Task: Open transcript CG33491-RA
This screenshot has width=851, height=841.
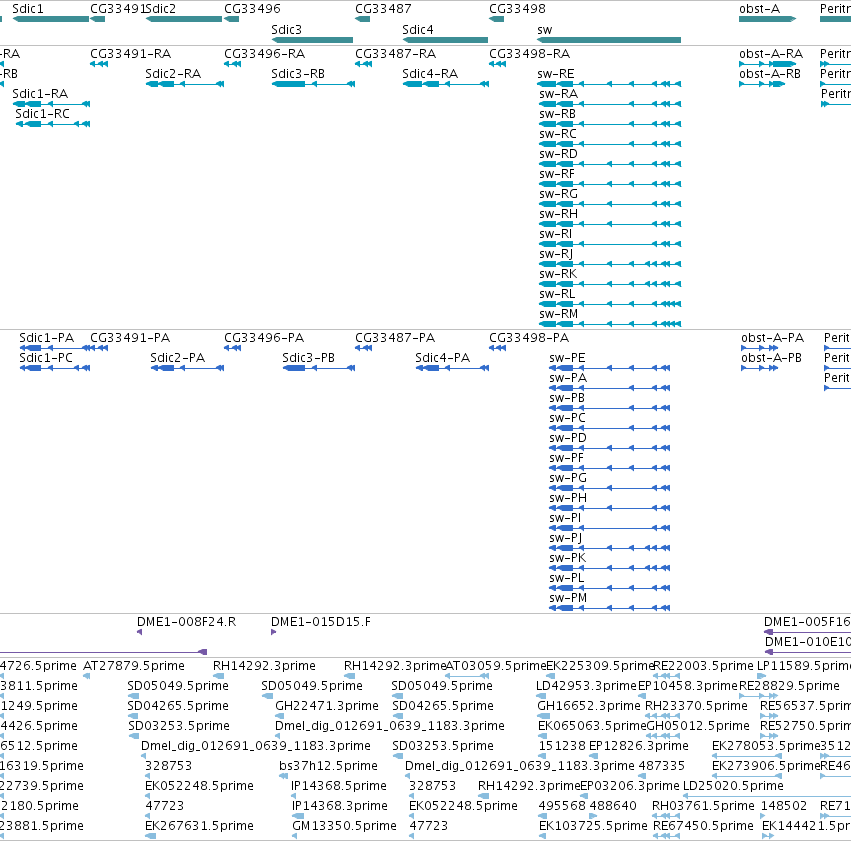Action: (x=99, y=64)
